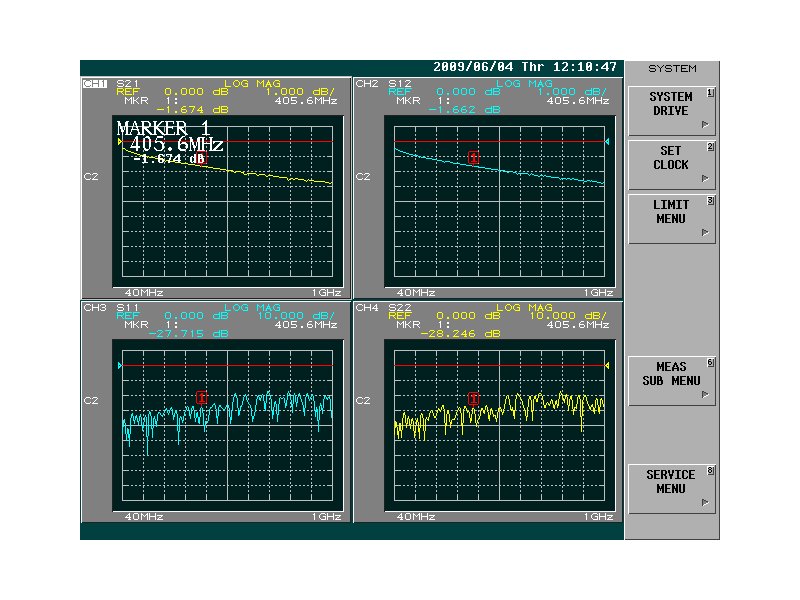The width and height of the screenshot is (800, 600).
Task: Open the MEAS SUB MENU softkey
Action: (x=671, y=374)
